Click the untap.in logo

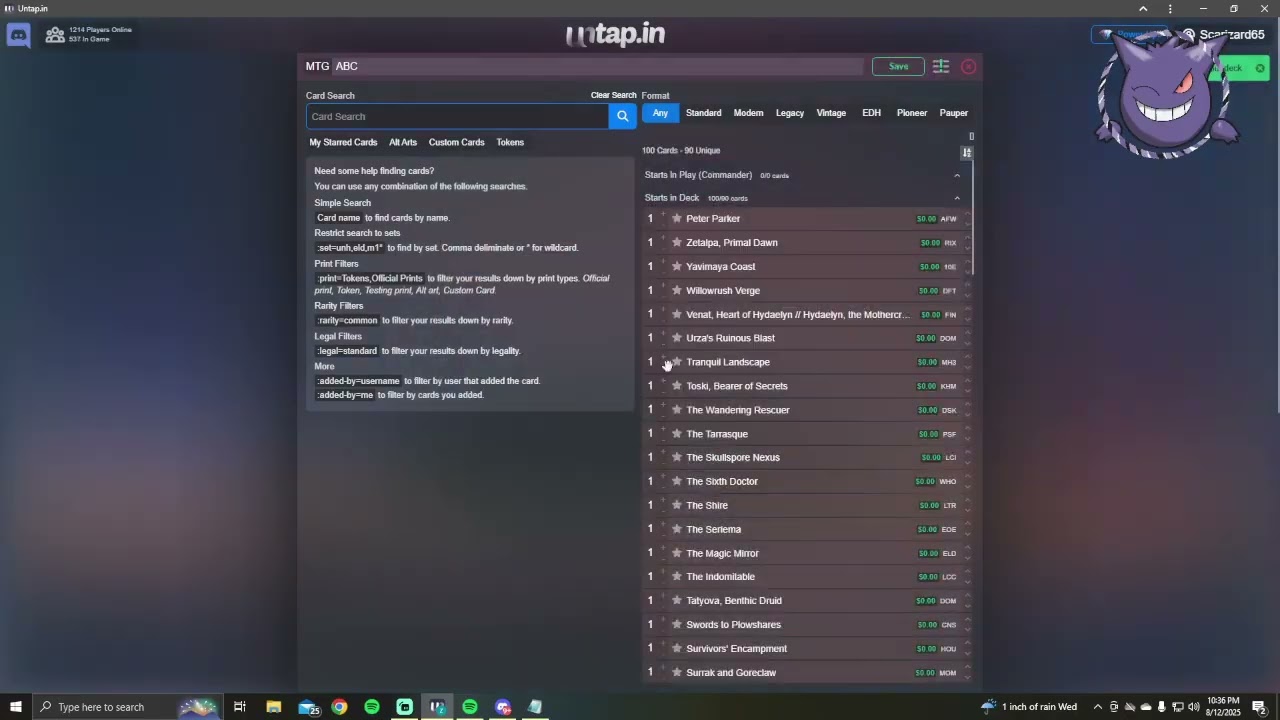point(615,35)
